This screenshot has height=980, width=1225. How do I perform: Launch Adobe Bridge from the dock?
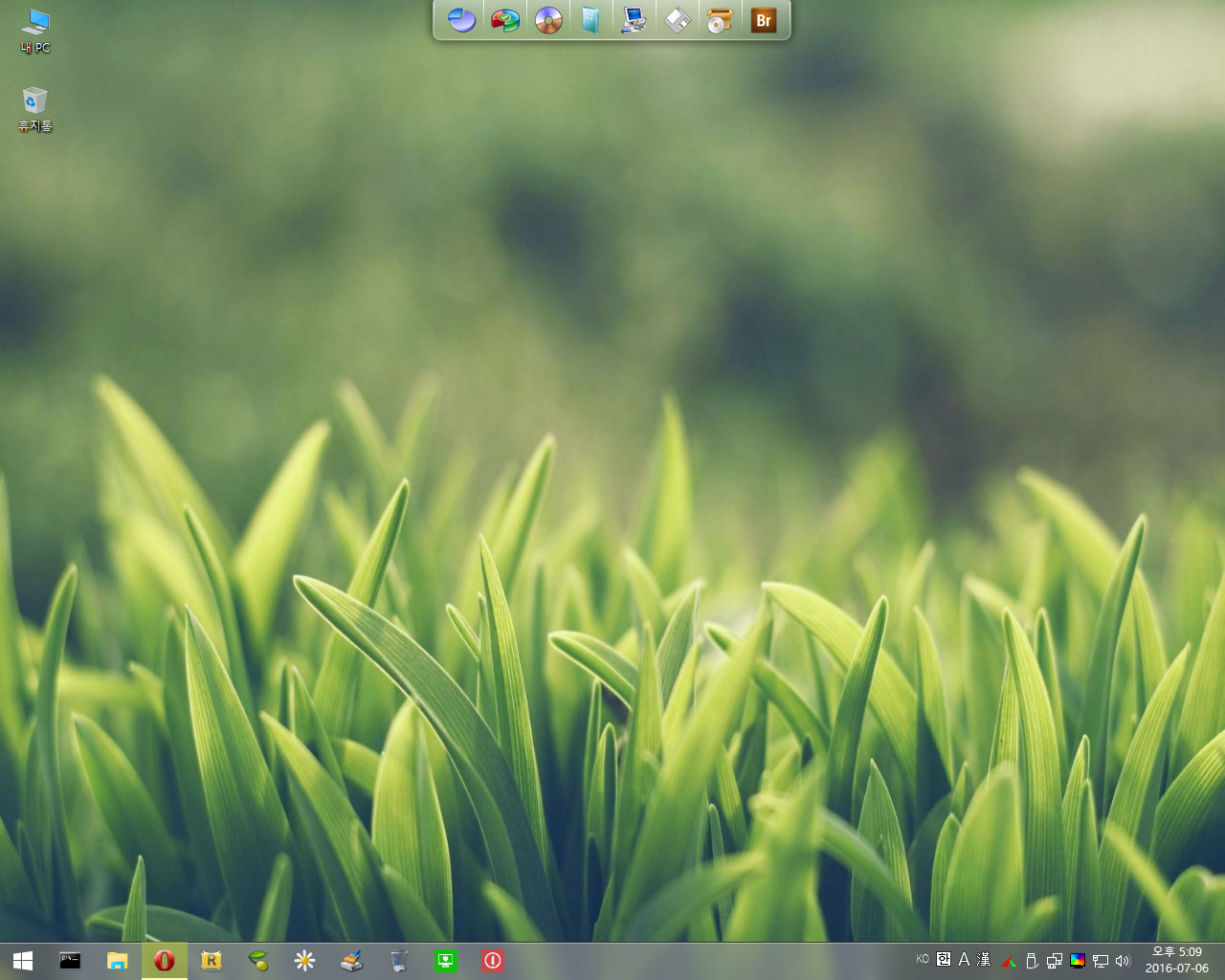(764, 20)
